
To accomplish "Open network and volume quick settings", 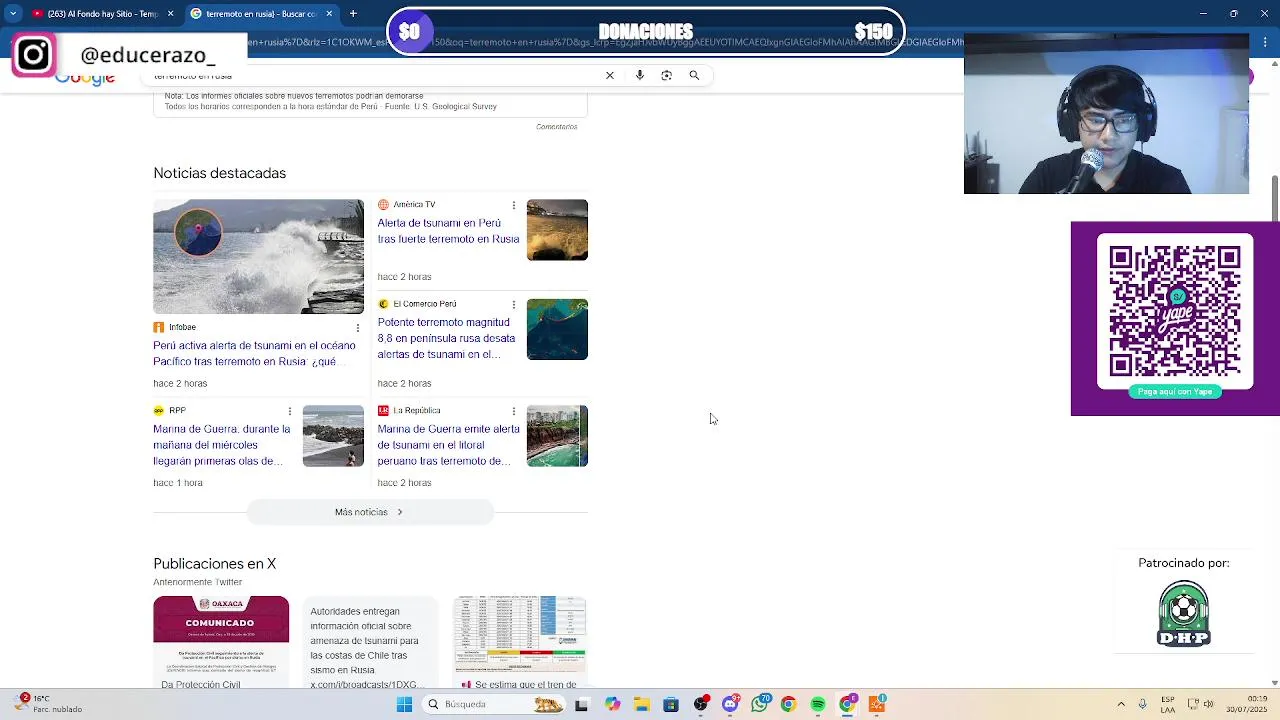I will pos(1200,704).
